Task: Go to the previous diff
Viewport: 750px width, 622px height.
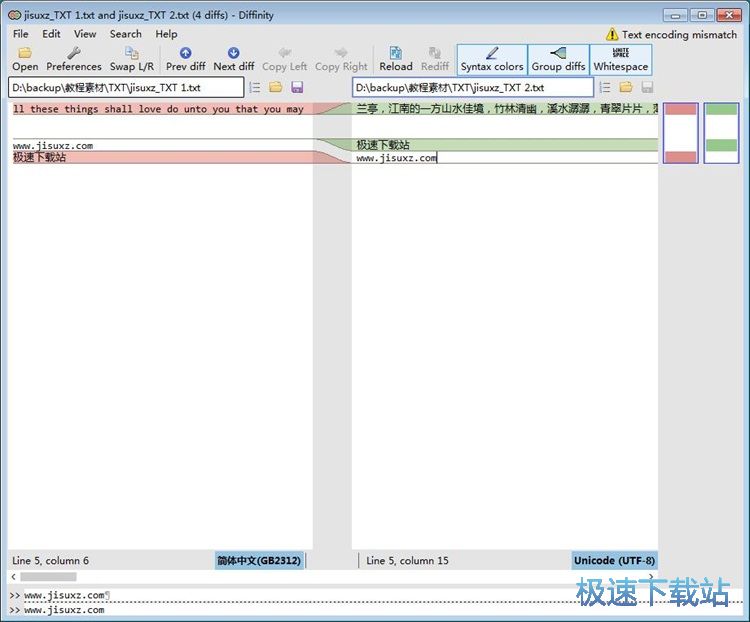Action: 186,59
